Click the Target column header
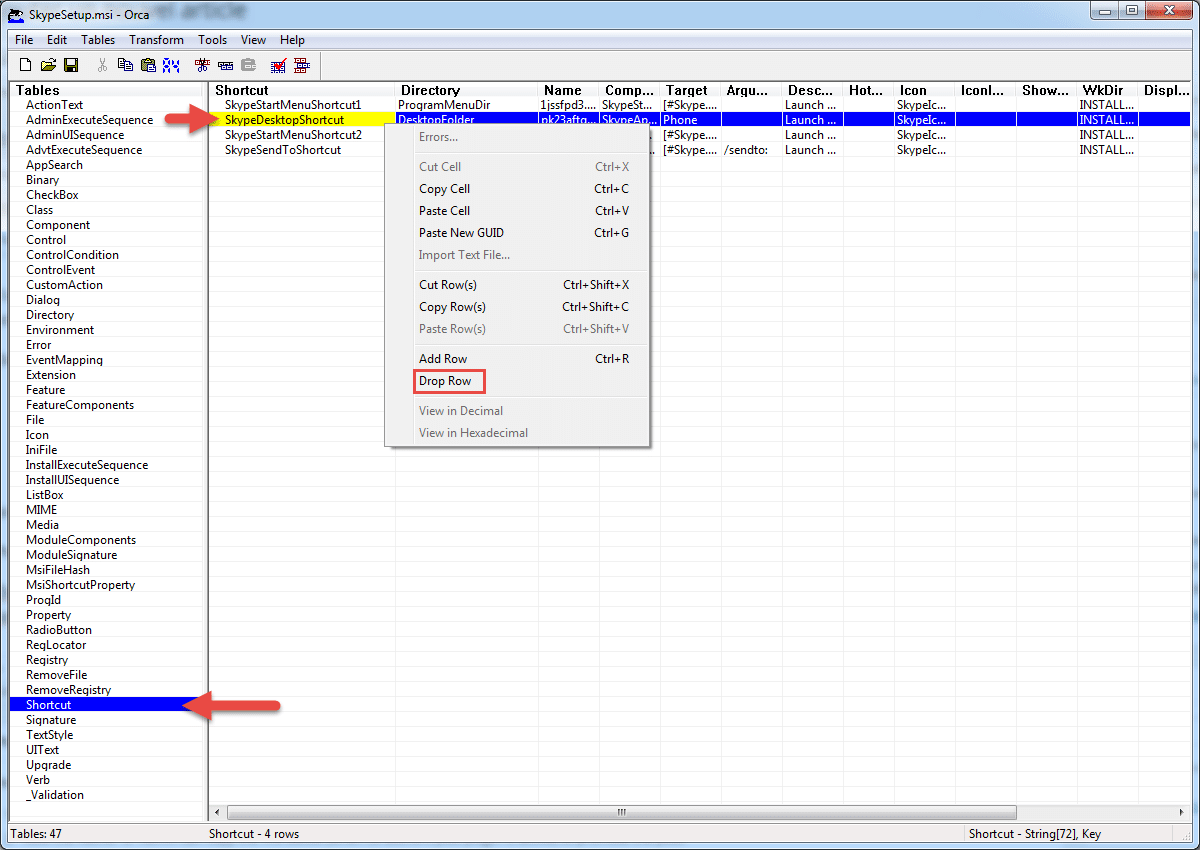 tap(687, 90)
